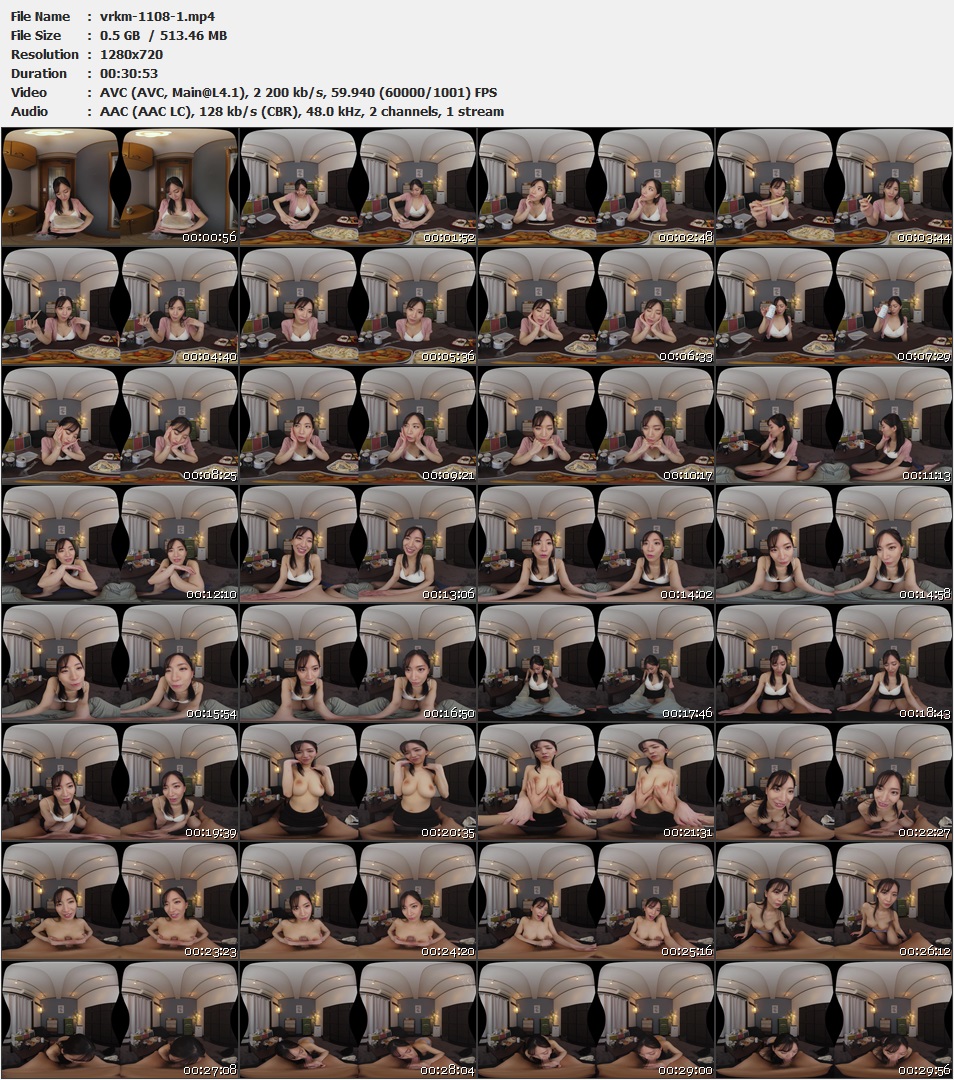The height and width of the screenshot is (1080, 954).
Task: Click the thumbnail timestamped 00:00:56
Action: tap(120, 186)
